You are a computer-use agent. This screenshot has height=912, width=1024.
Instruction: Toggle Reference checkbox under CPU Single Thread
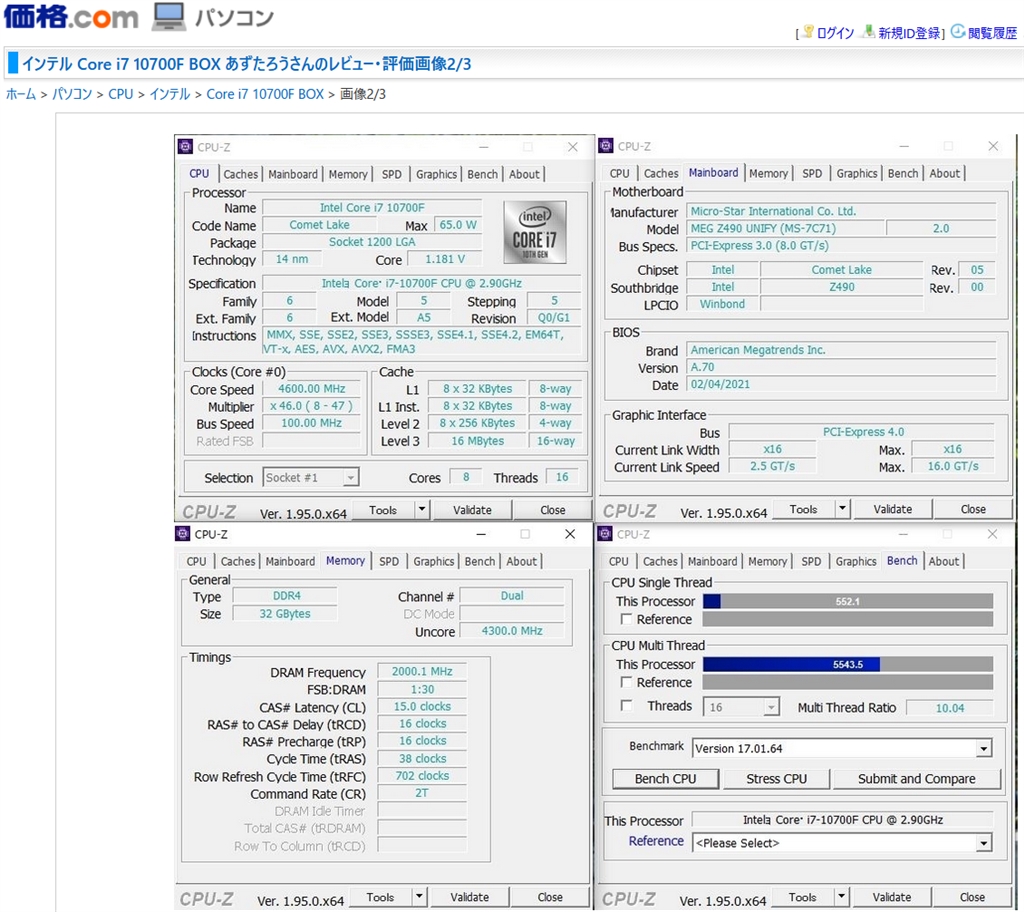coord(626,619)
